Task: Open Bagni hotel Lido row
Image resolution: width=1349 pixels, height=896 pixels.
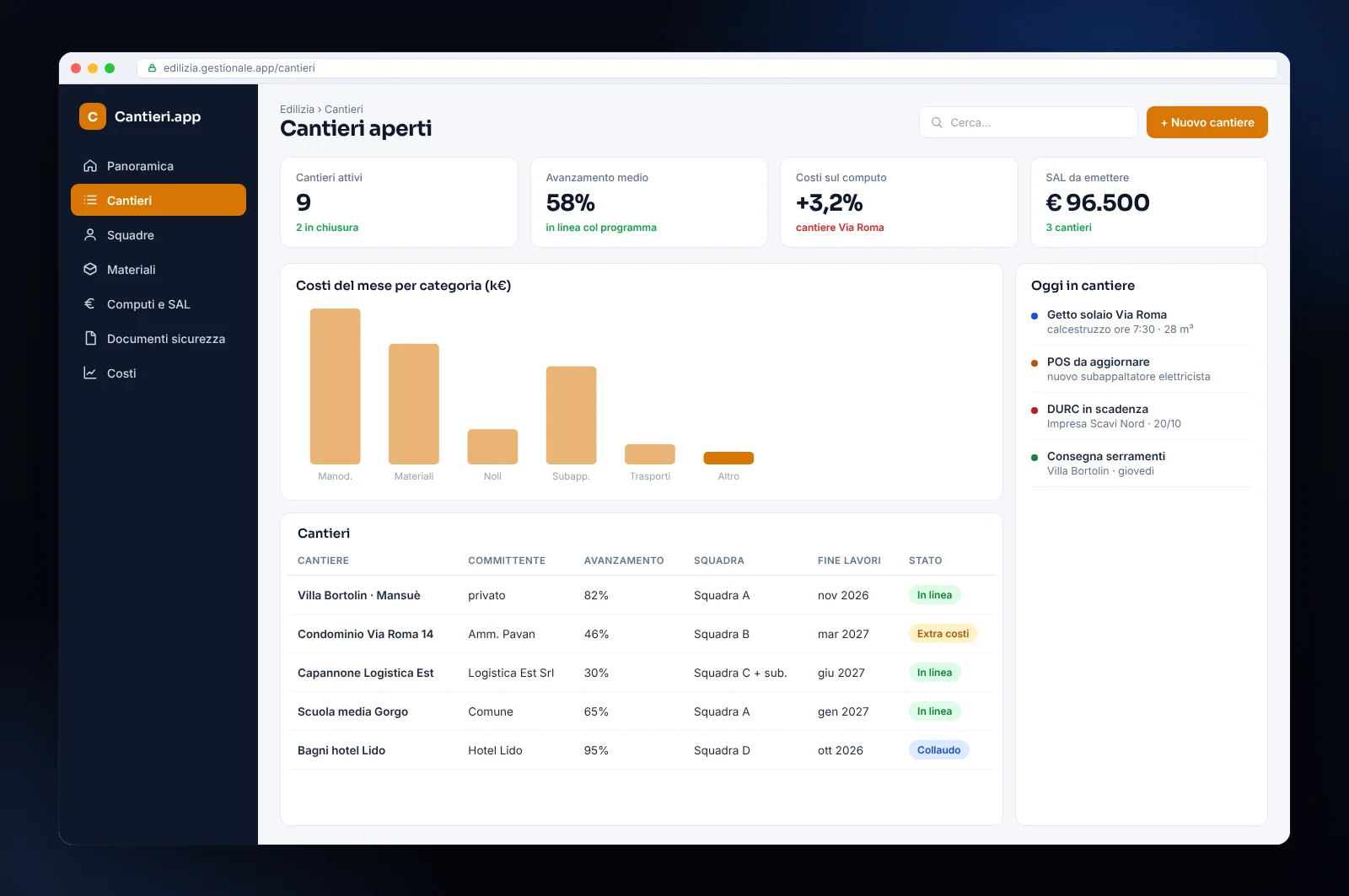Action: [x=641, y=750]
